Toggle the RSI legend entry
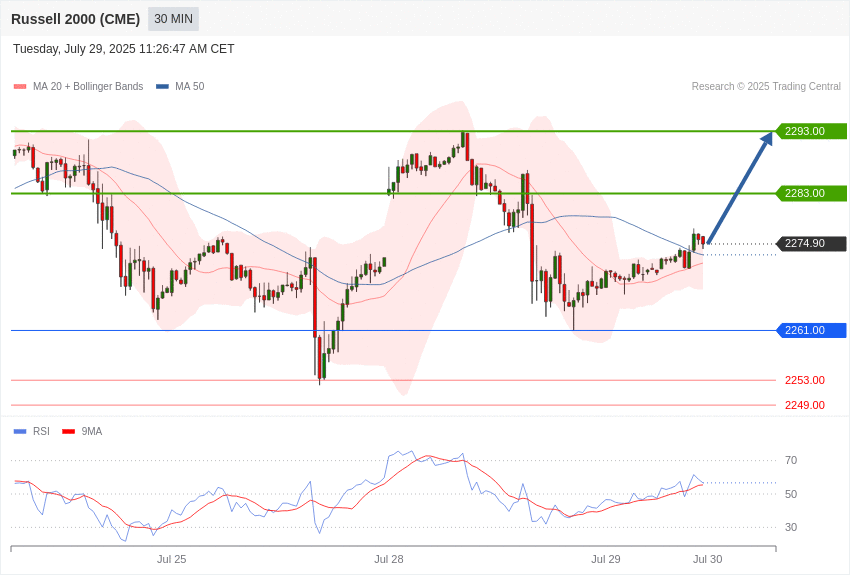850x576 pixels. 31,431
